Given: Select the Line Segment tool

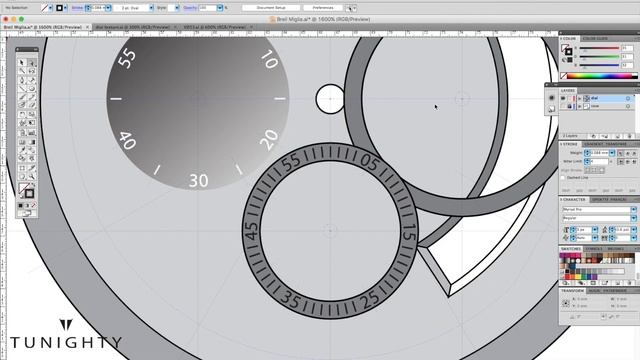Looking at the screenshot, I should (x=22, y=89).
